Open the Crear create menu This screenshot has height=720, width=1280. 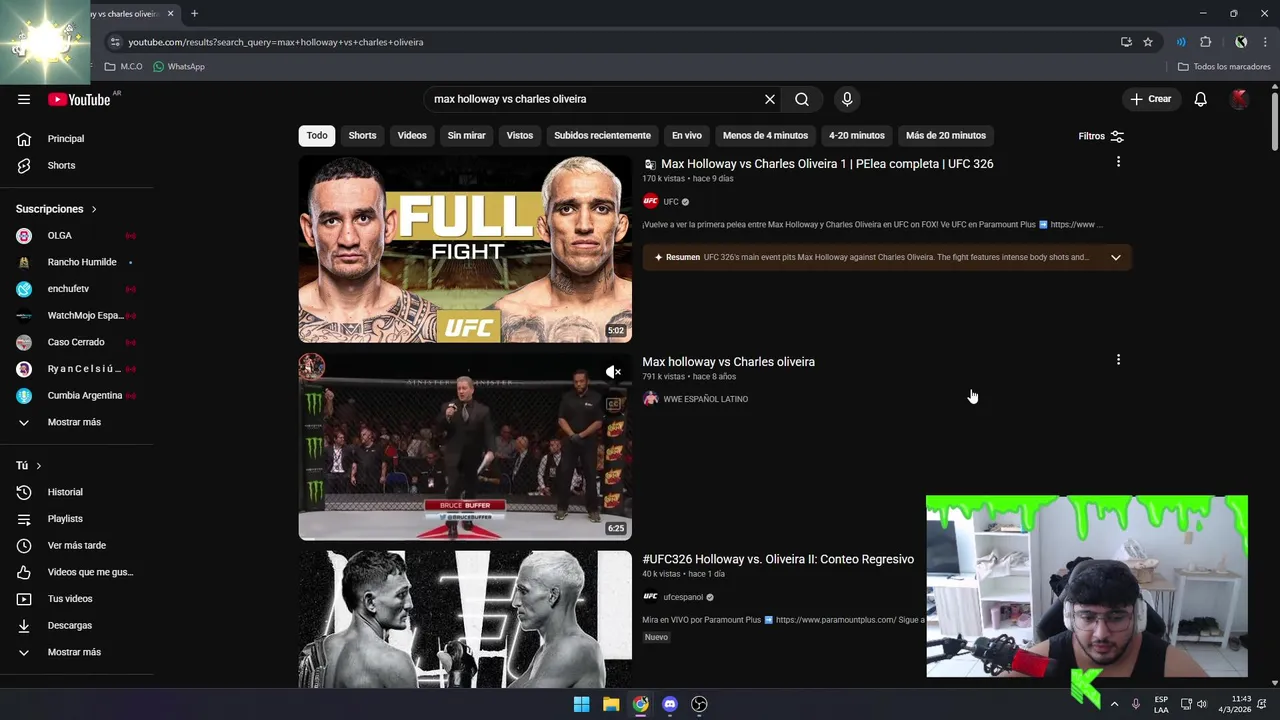tap(1150, 99)
